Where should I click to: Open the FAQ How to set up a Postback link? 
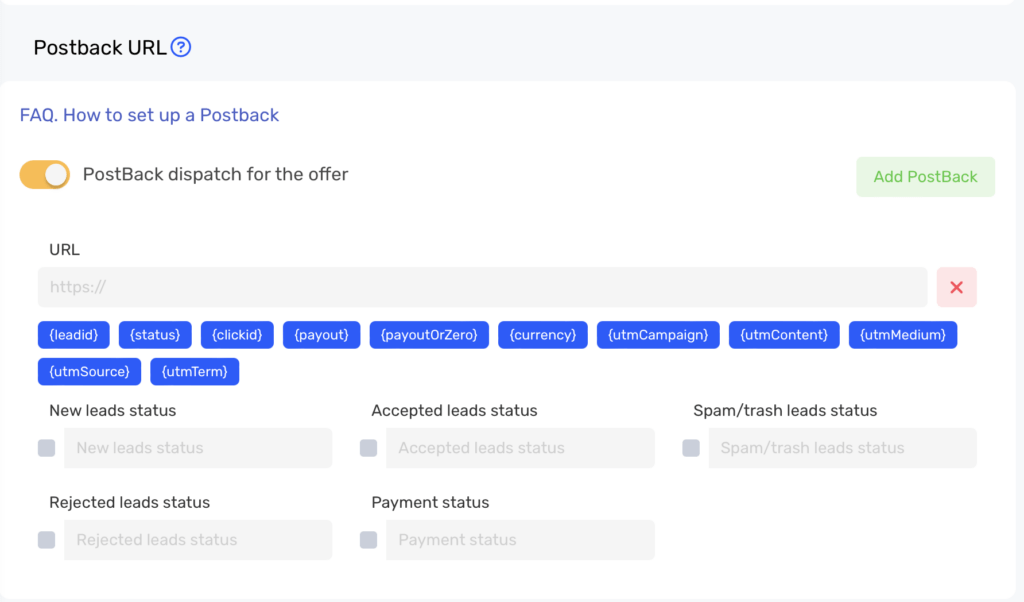click(x=149, y=115)
